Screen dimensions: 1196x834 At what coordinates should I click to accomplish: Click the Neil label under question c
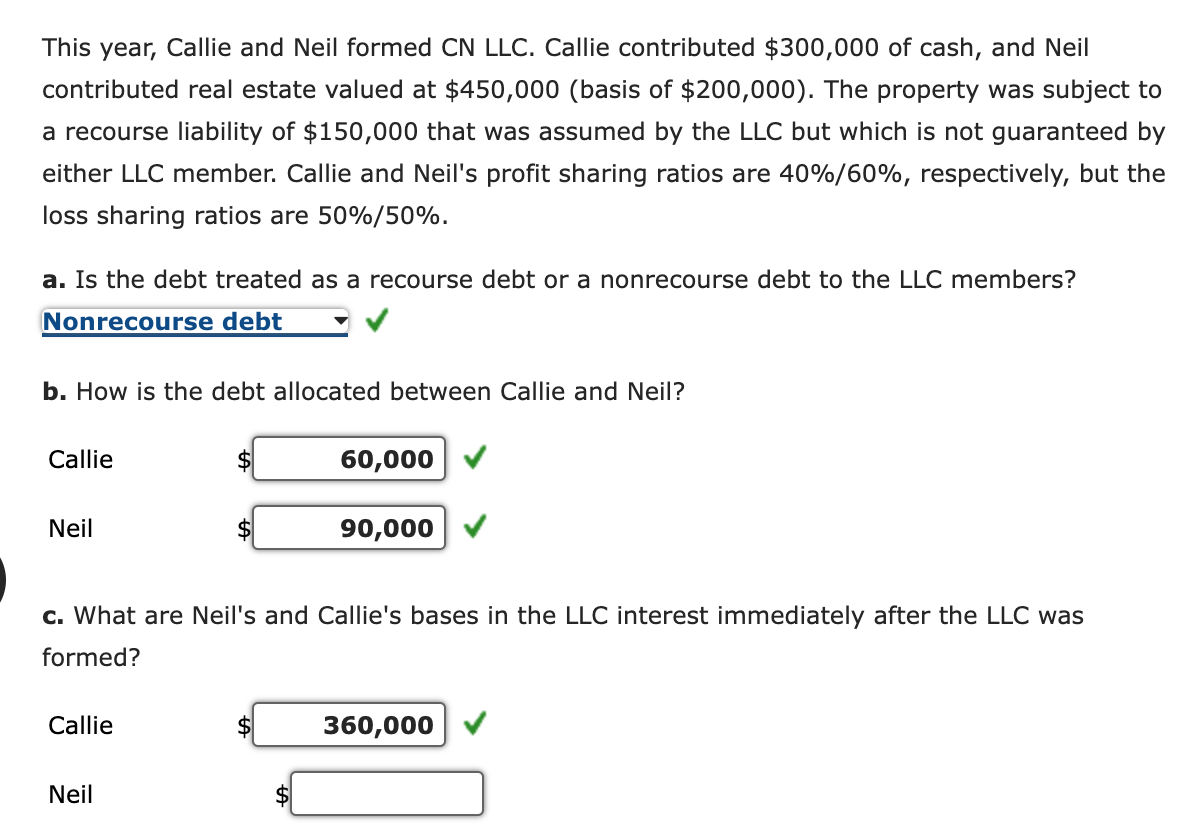70,795
